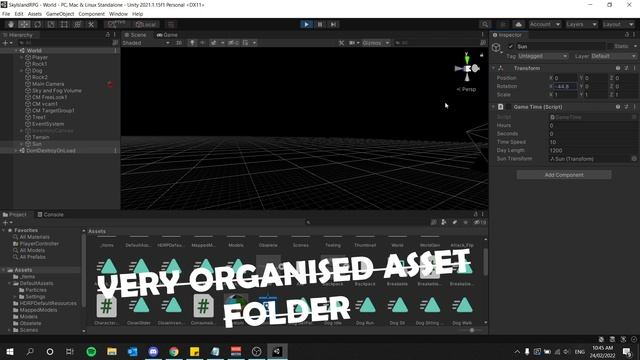The height and width of the screenshot is (360, 640).
Task: Click the scene tools wrench icon
Action: click(341, 43)
